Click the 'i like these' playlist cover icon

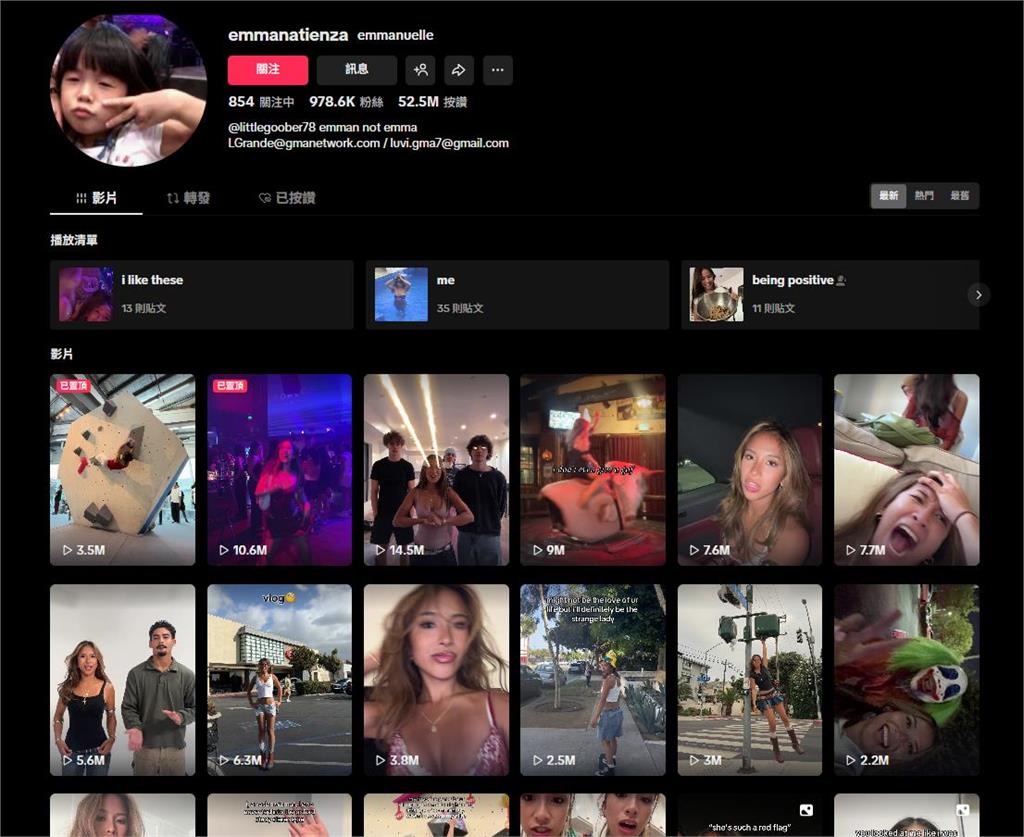coord(86,294)
